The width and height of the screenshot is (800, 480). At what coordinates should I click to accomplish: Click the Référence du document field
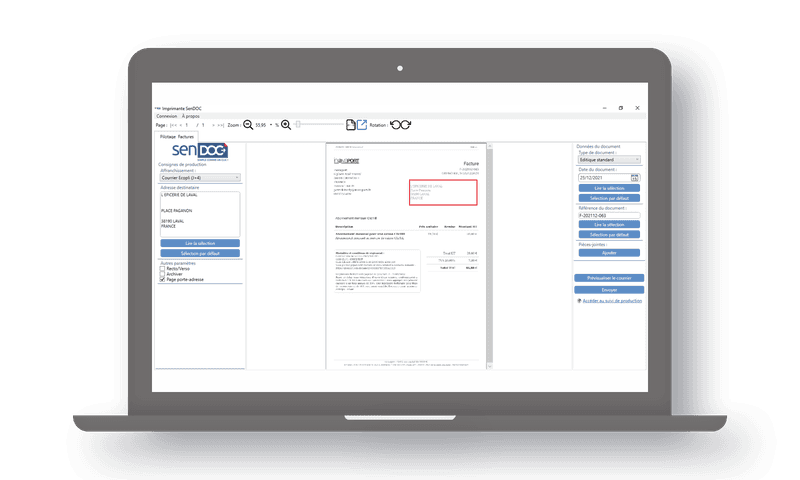(609, 215)
